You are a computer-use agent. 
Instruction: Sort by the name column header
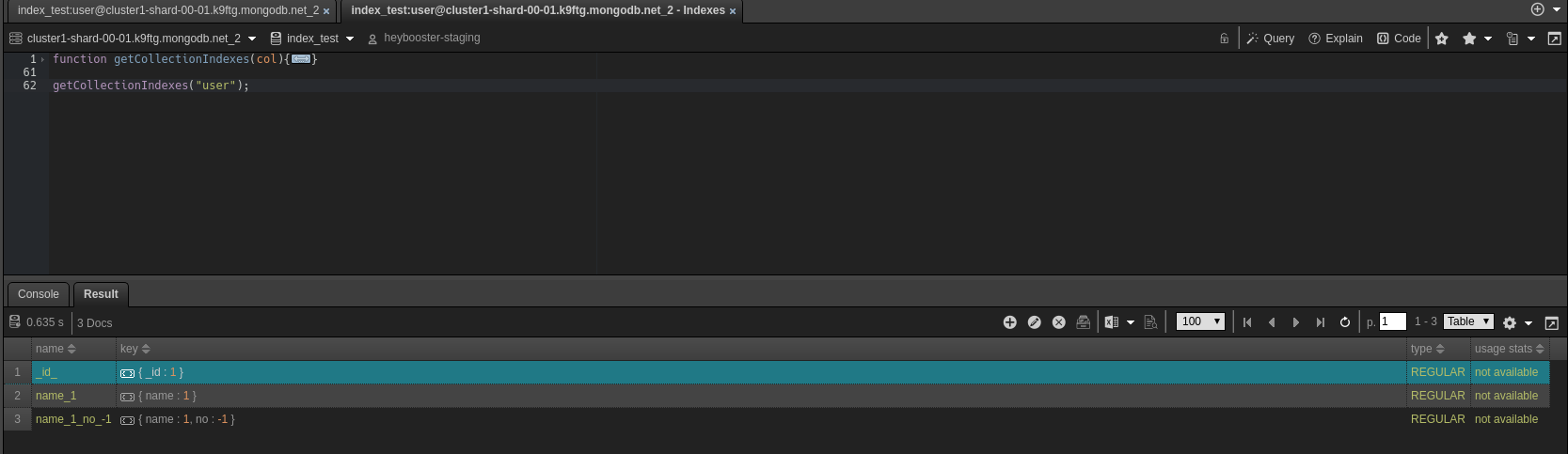[73, 349]
